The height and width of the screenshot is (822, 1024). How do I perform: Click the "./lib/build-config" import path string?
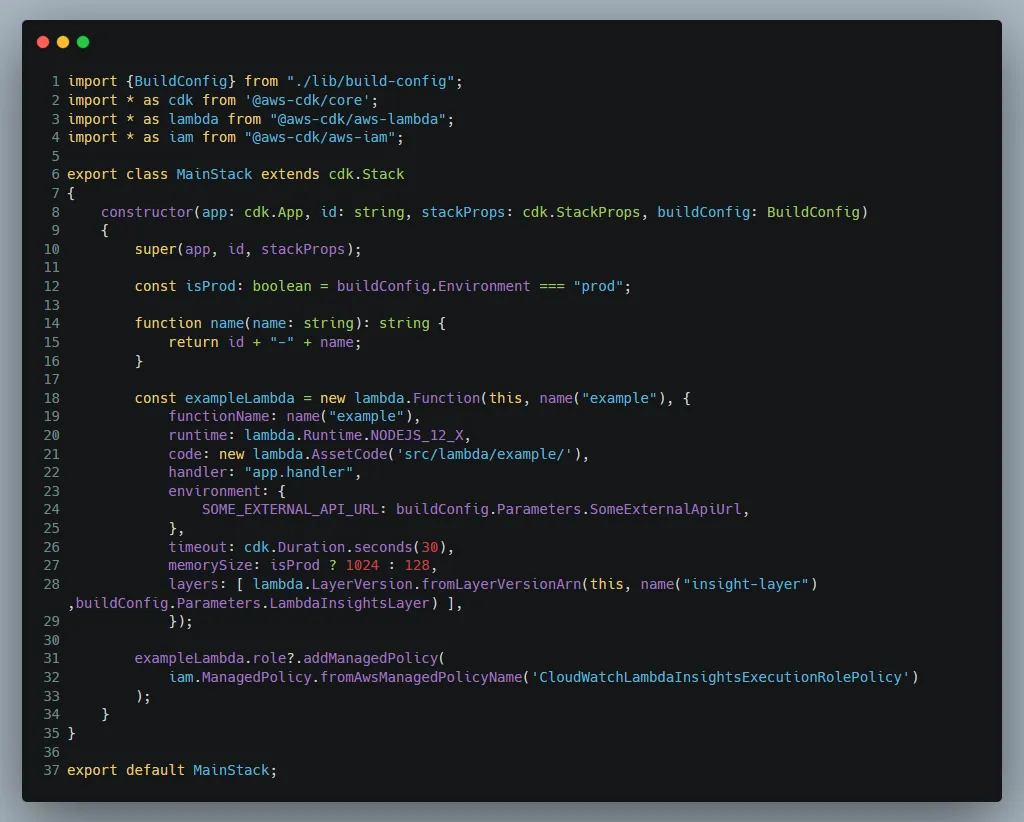click(x=370, y=80)
